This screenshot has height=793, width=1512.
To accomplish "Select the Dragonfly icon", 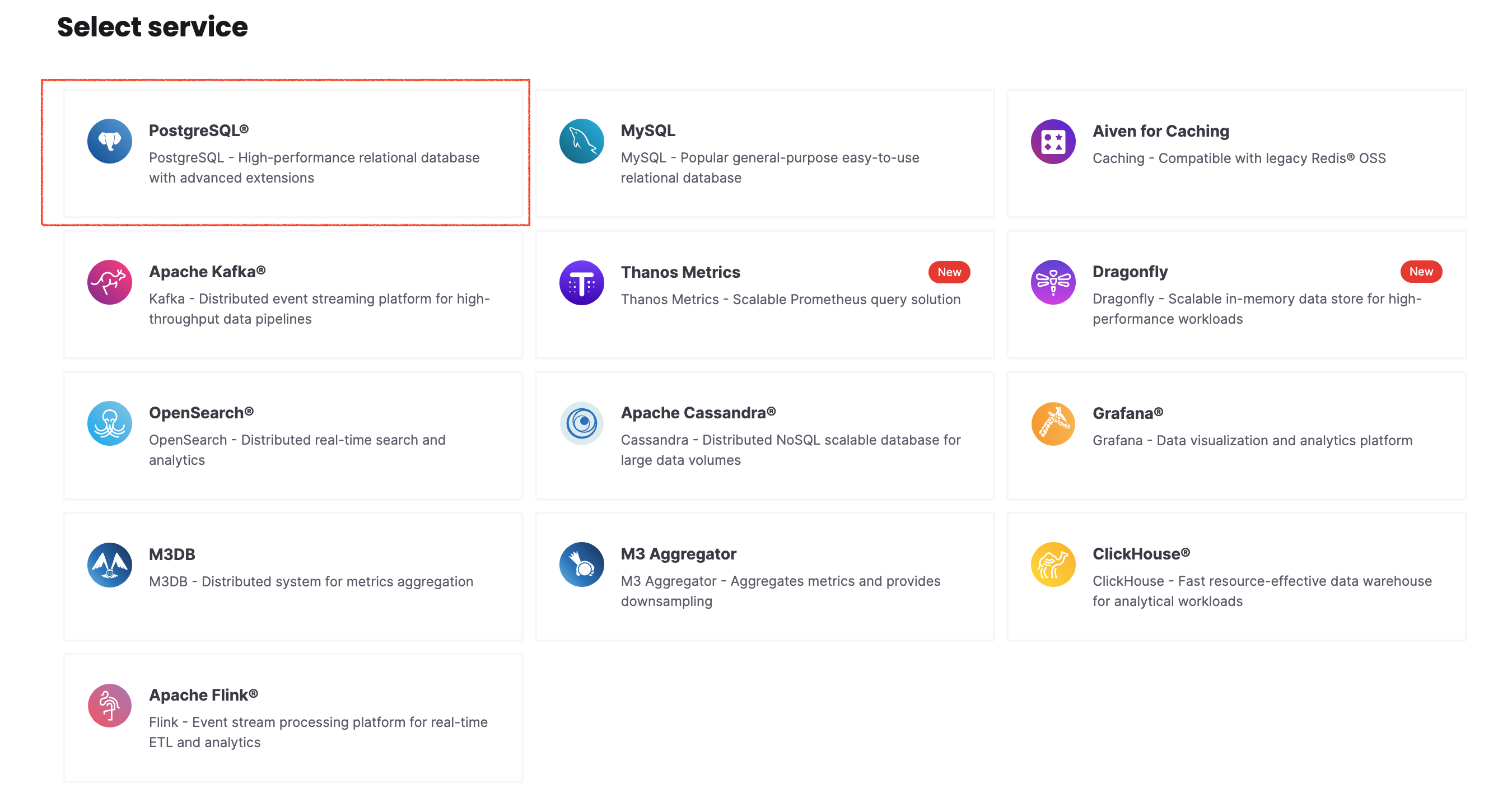I will coord(1052,282).
